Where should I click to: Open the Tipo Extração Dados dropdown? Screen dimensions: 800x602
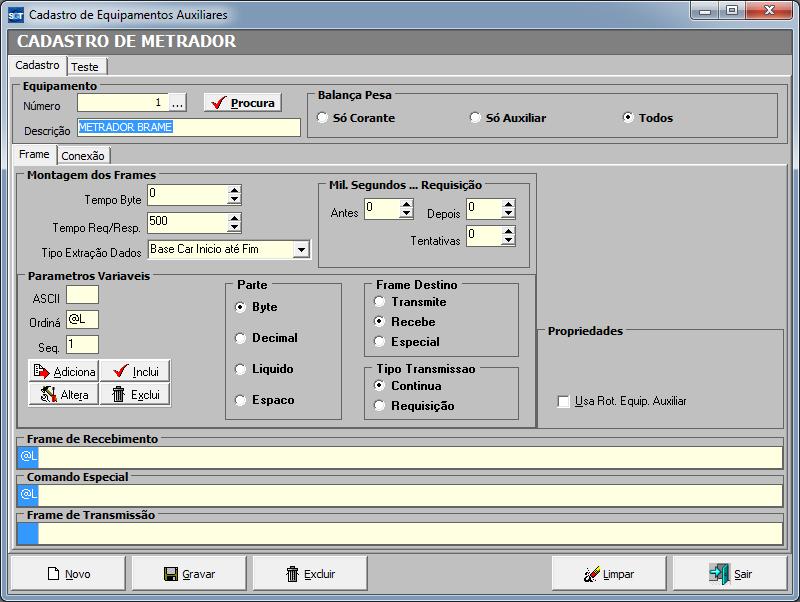click(x=301, y=249)
